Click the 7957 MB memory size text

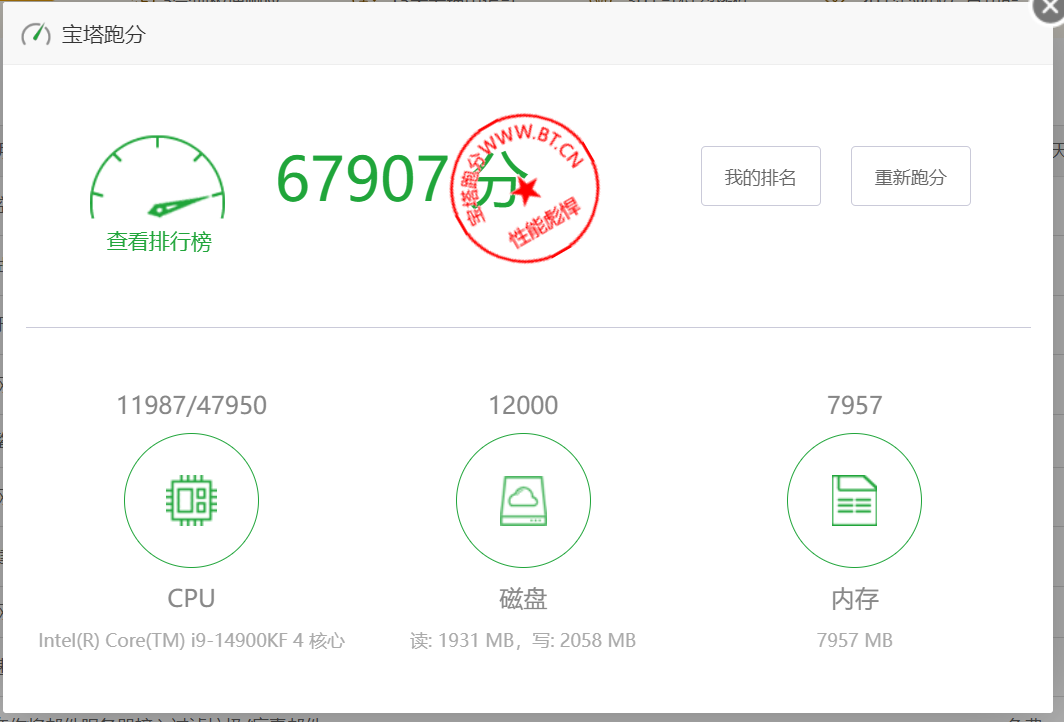coord(854,640)
